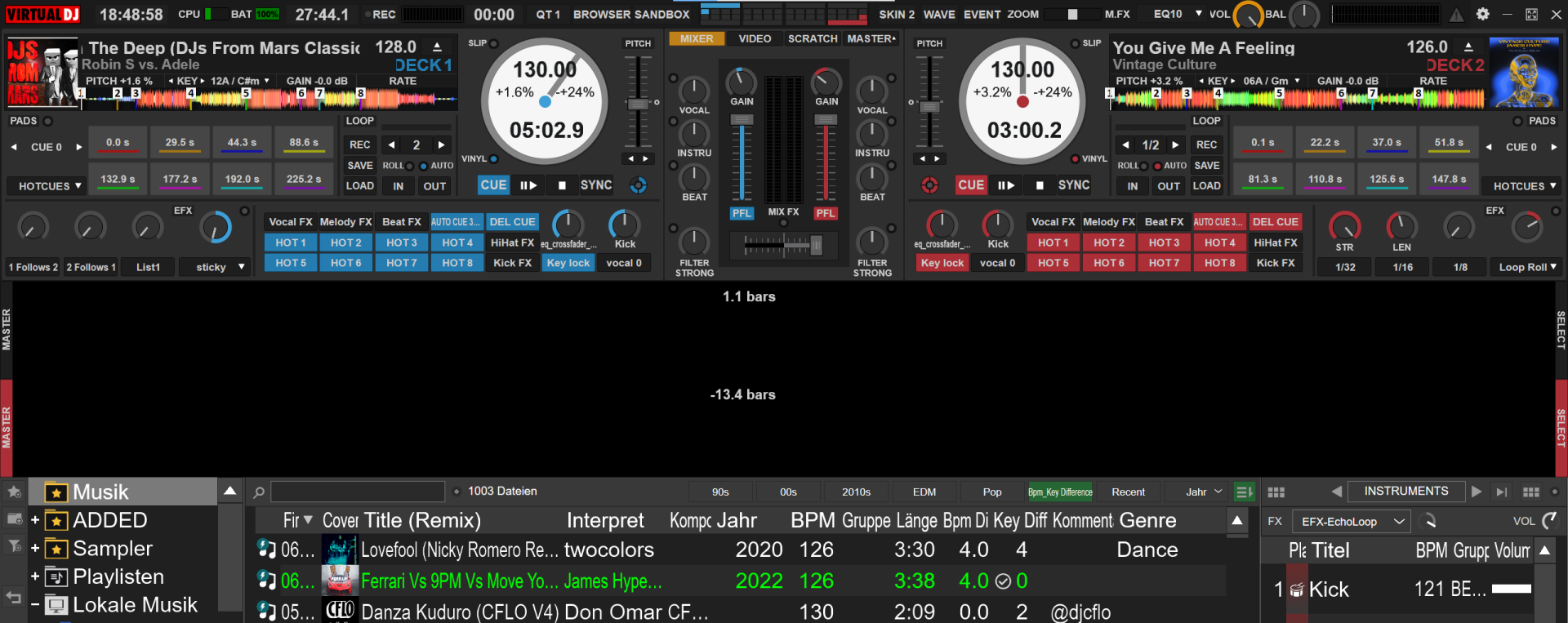Open the favorites star icon in browser sidebar
1568x623 pixels.
pyautogui.click(x=14, y=492)
